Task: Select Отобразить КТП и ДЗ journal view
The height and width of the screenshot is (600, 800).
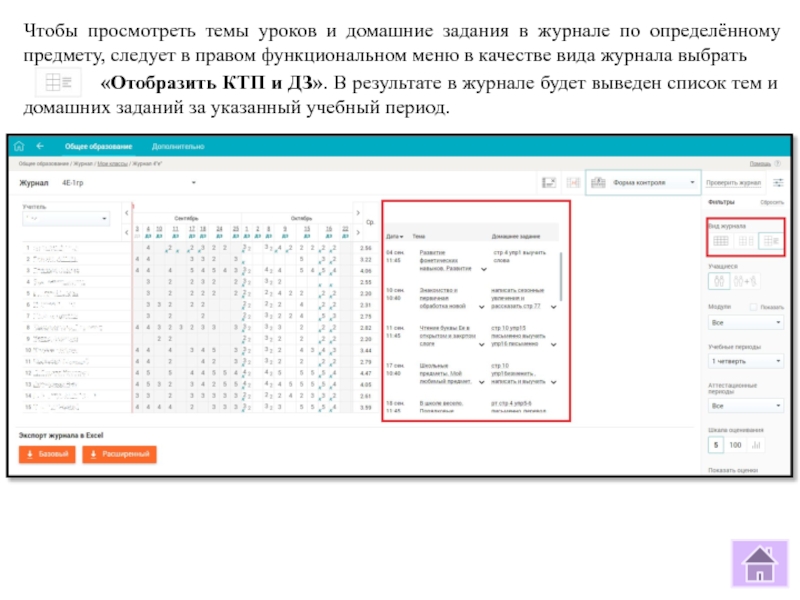Action: click(x=771, y=241)
